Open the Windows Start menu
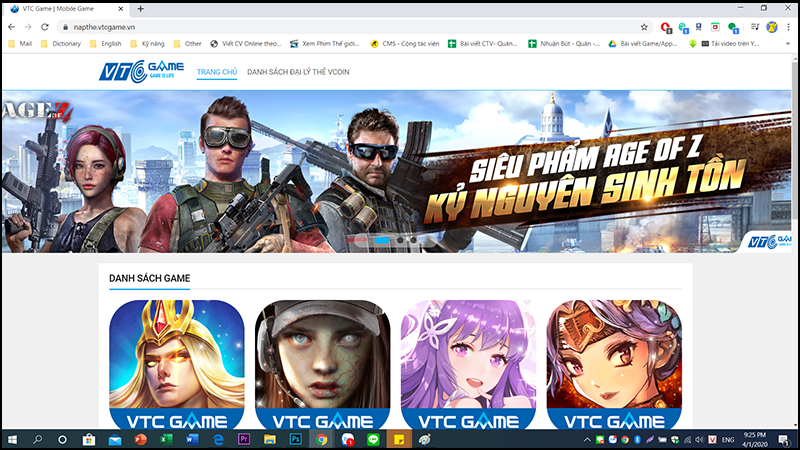This screenshot has width=800, height=450. pos(12,439)
